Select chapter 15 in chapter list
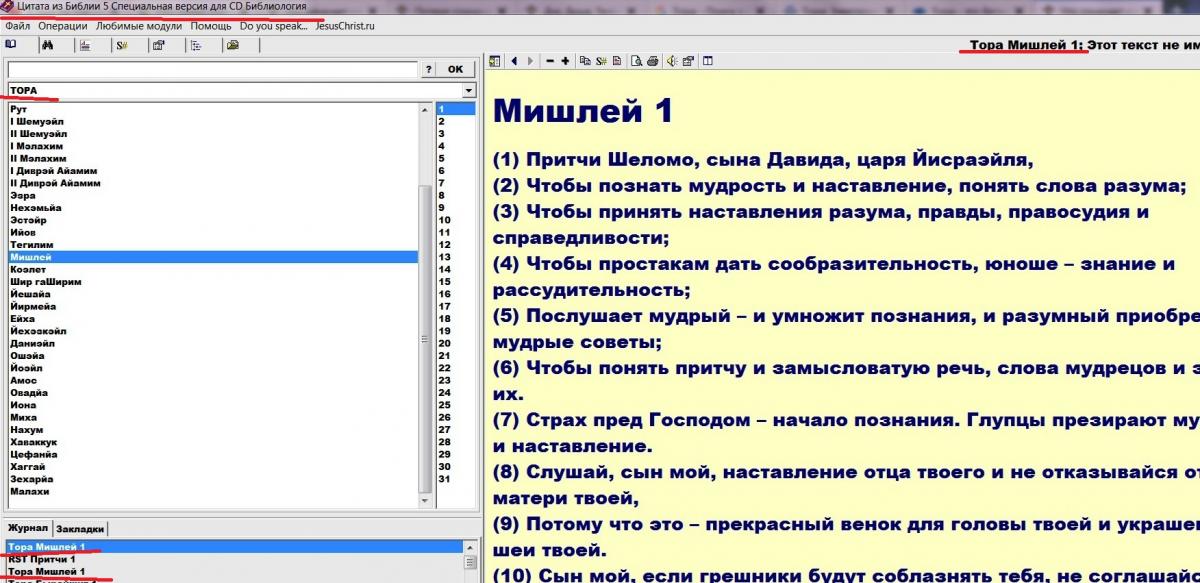 coord(444,282)
